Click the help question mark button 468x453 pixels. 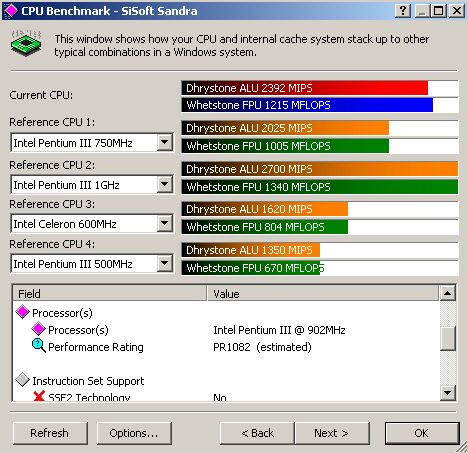pos(403,11)
